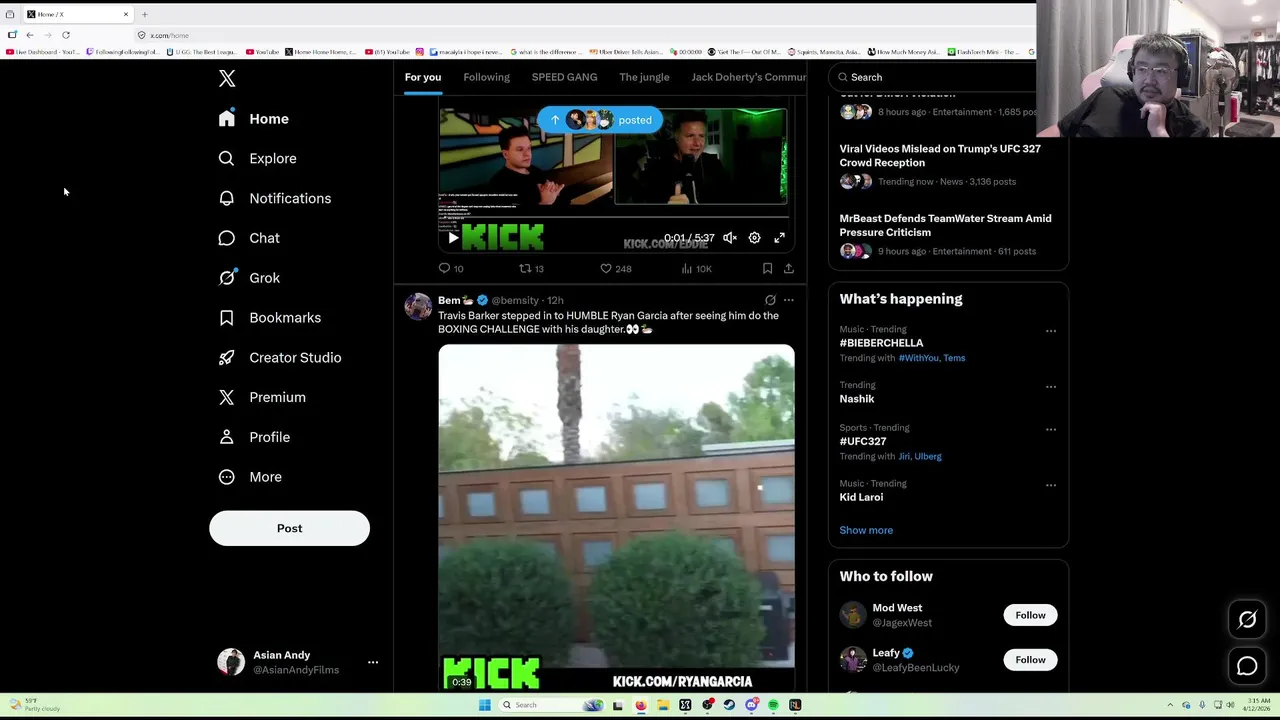The width and height of the screenshot is (1280, 720).
Task: Open Explore search page
Action: [258, 158]
